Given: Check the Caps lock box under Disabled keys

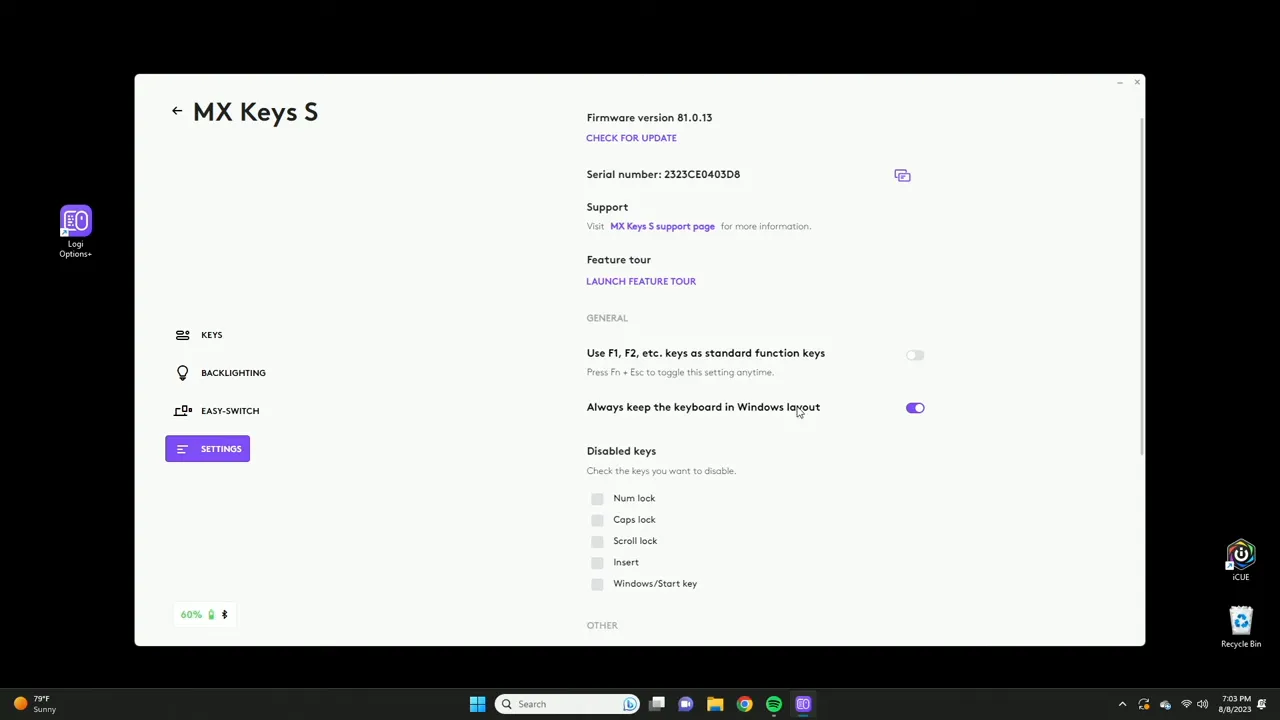Looking at the screenshot, I should click(597, 519).
